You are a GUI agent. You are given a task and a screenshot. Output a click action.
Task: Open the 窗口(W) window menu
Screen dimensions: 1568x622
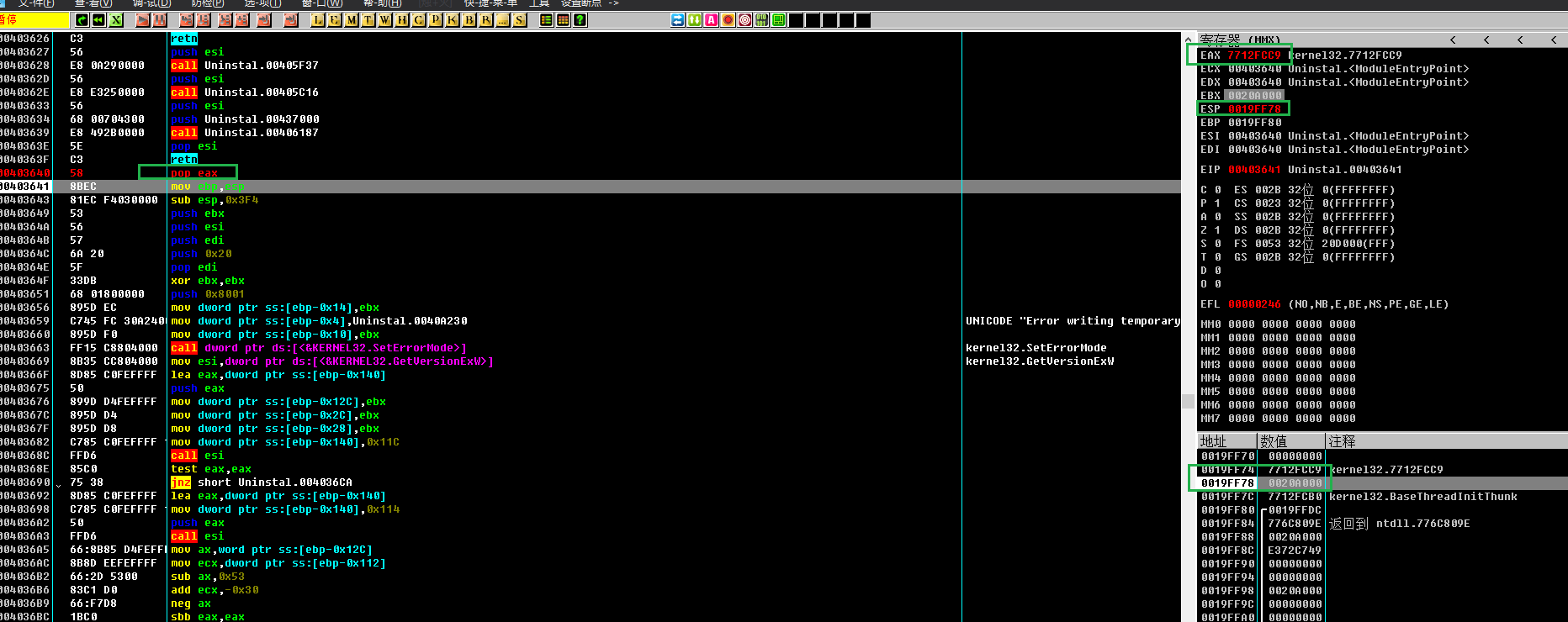click(x=323, y=3)
